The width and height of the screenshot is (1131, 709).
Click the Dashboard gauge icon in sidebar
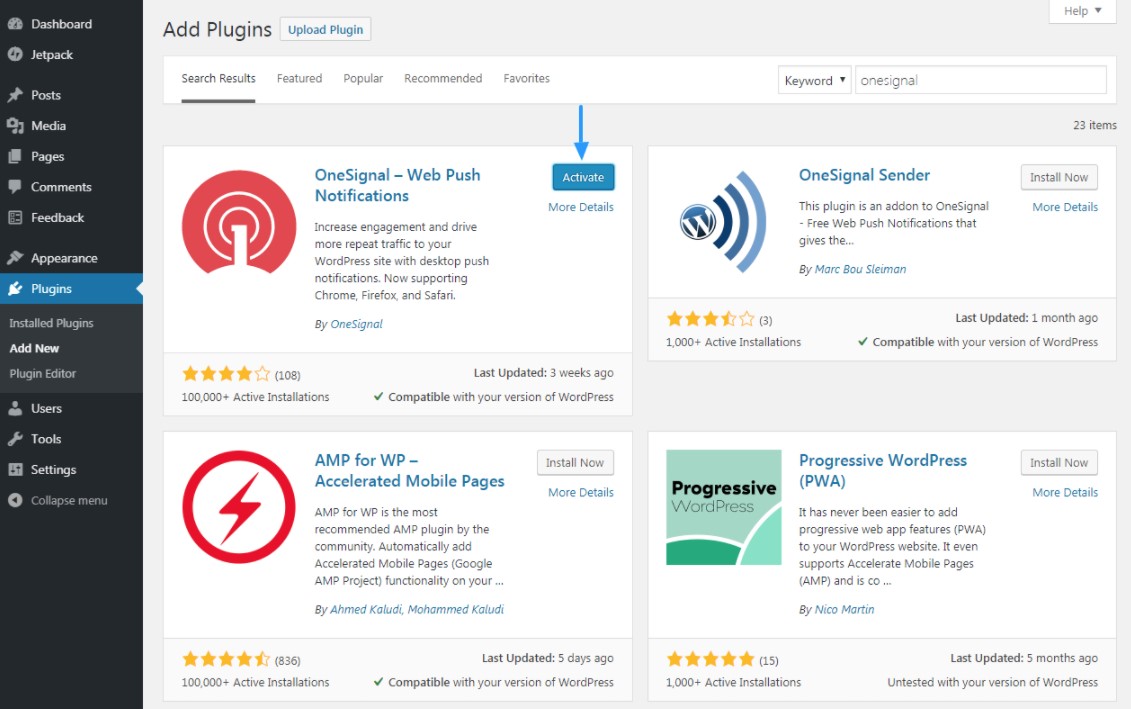15,24
